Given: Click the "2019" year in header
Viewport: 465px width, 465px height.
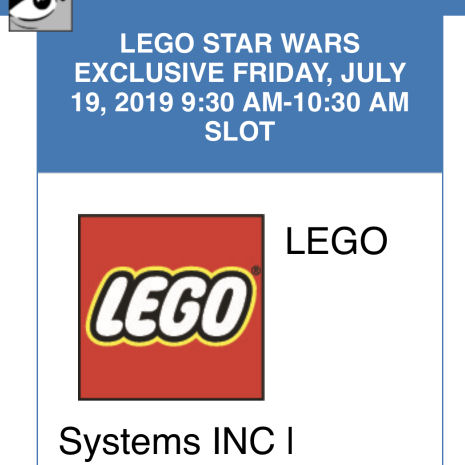Looking at the screenshot, I should [x=144, y=102].
